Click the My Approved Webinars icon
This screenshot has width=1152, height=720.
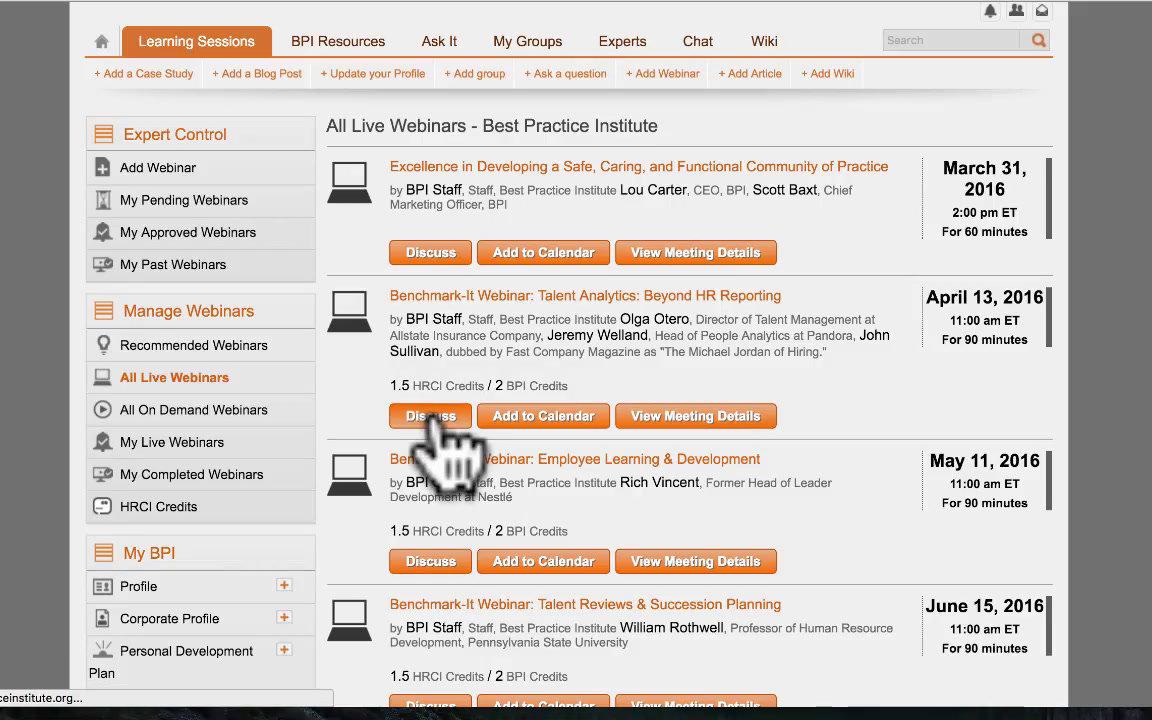[103, 232]
